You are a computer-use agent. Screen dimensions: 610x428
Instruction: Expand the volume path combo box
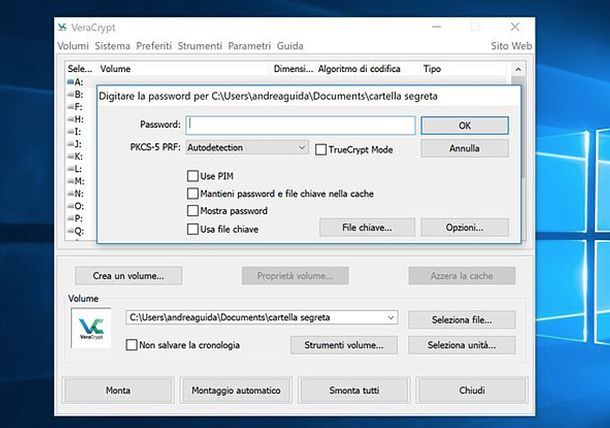pos(391,317)
